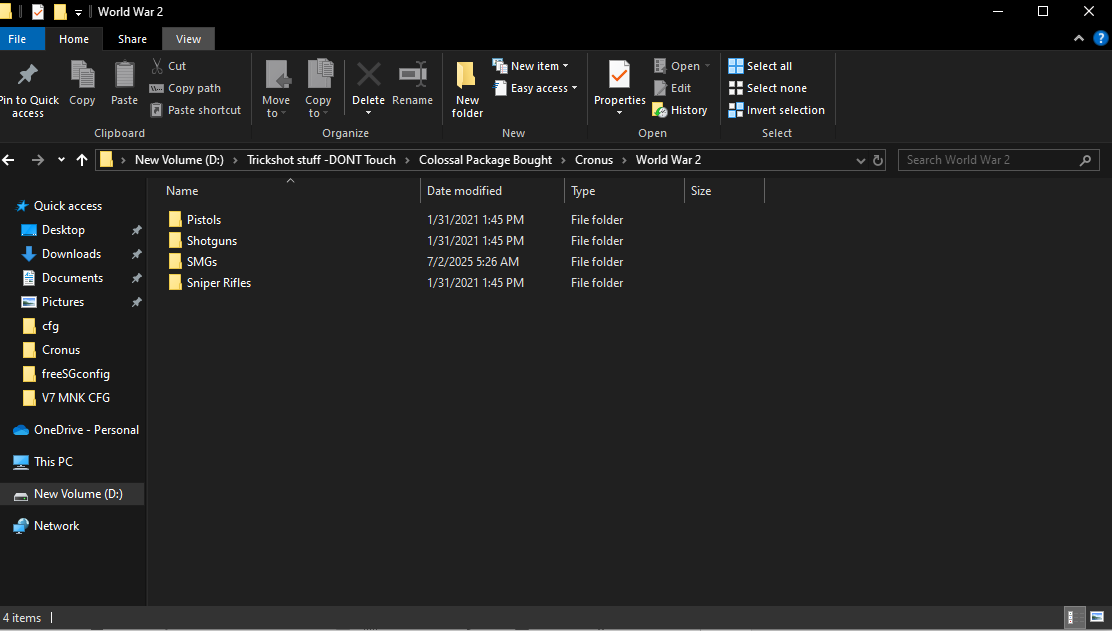1112x631 pixels.
Task: Click the quick access toolbar properties icon
Action: point(38,11)
